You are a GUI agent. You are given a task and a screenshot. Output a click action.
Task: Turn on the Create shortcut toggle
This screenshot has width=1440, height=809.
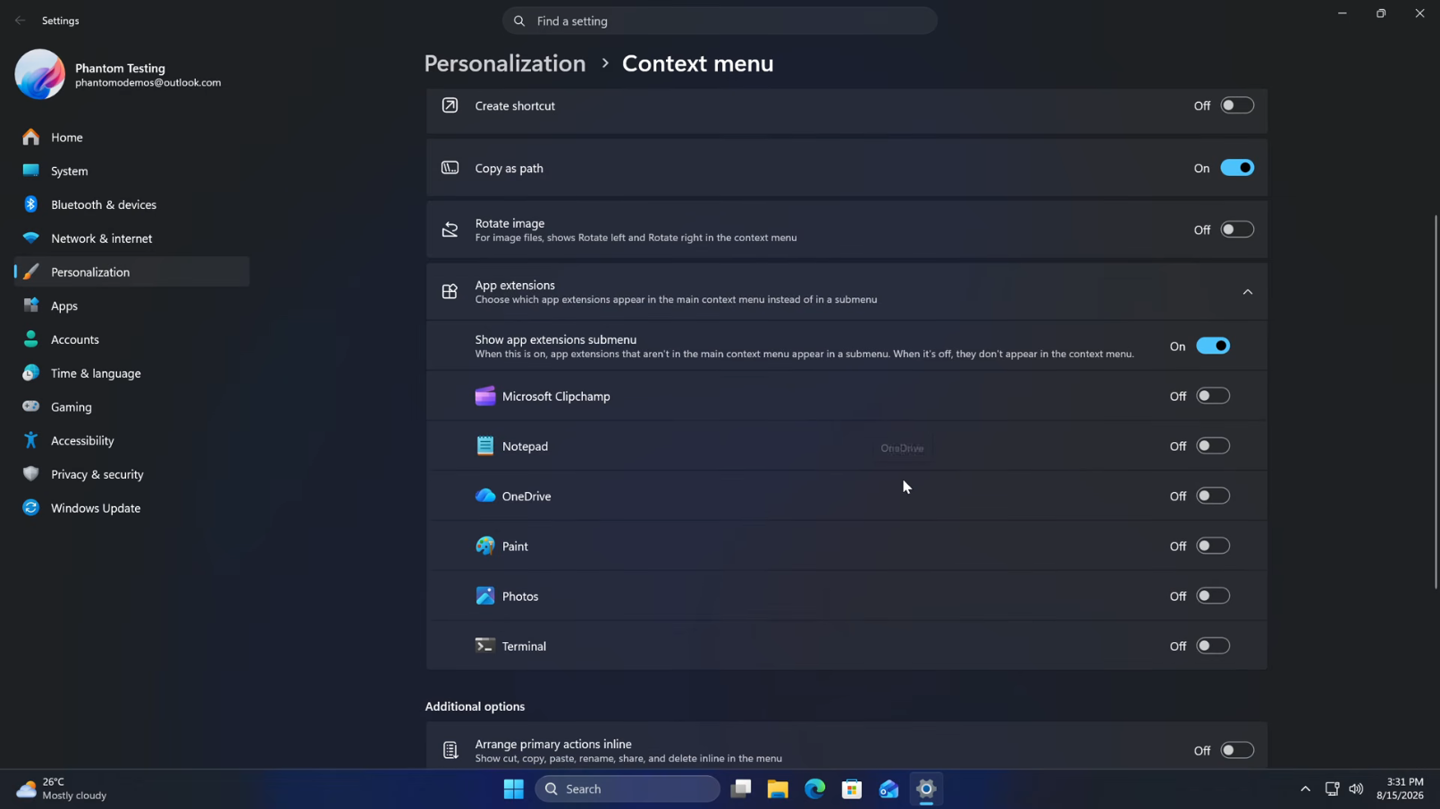point(1237,105)
